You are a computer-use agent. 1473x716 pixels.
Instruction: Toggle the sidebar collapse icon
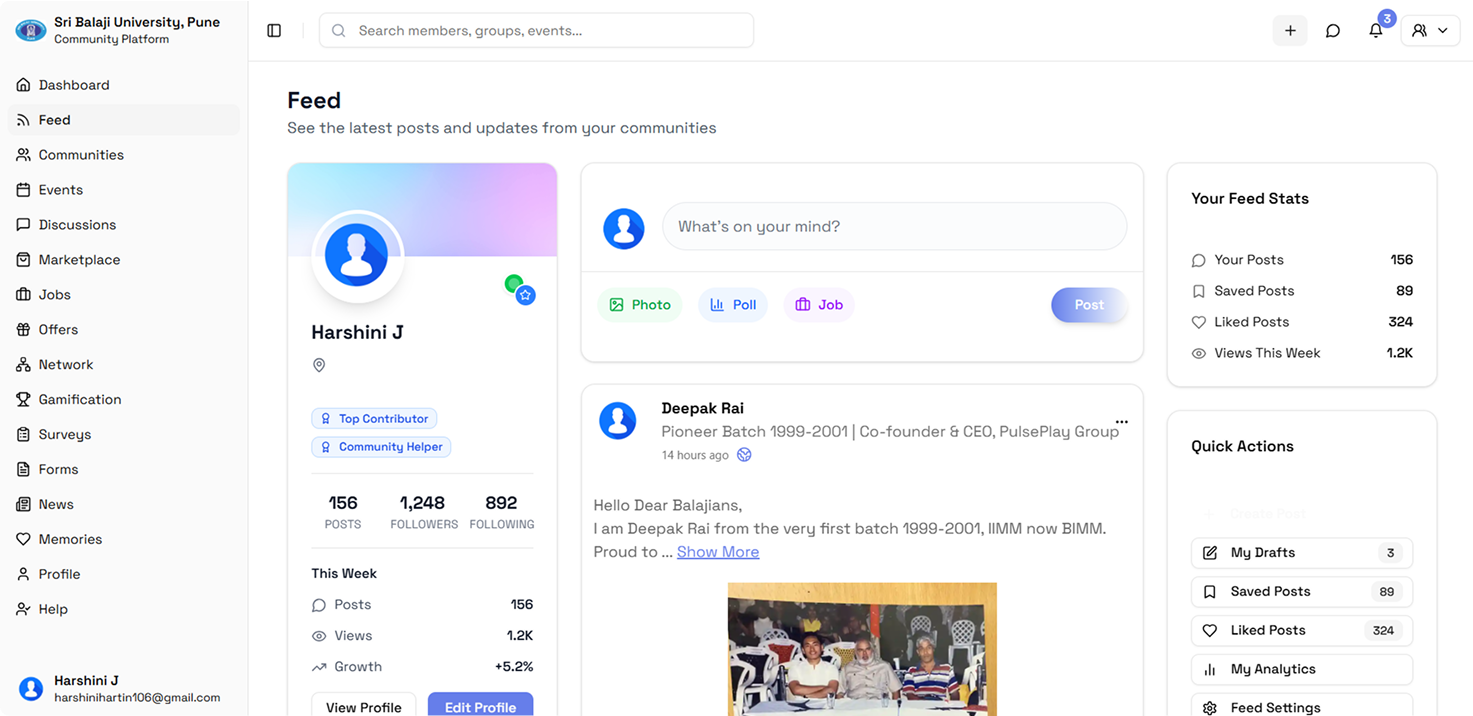tap(274, 31)
